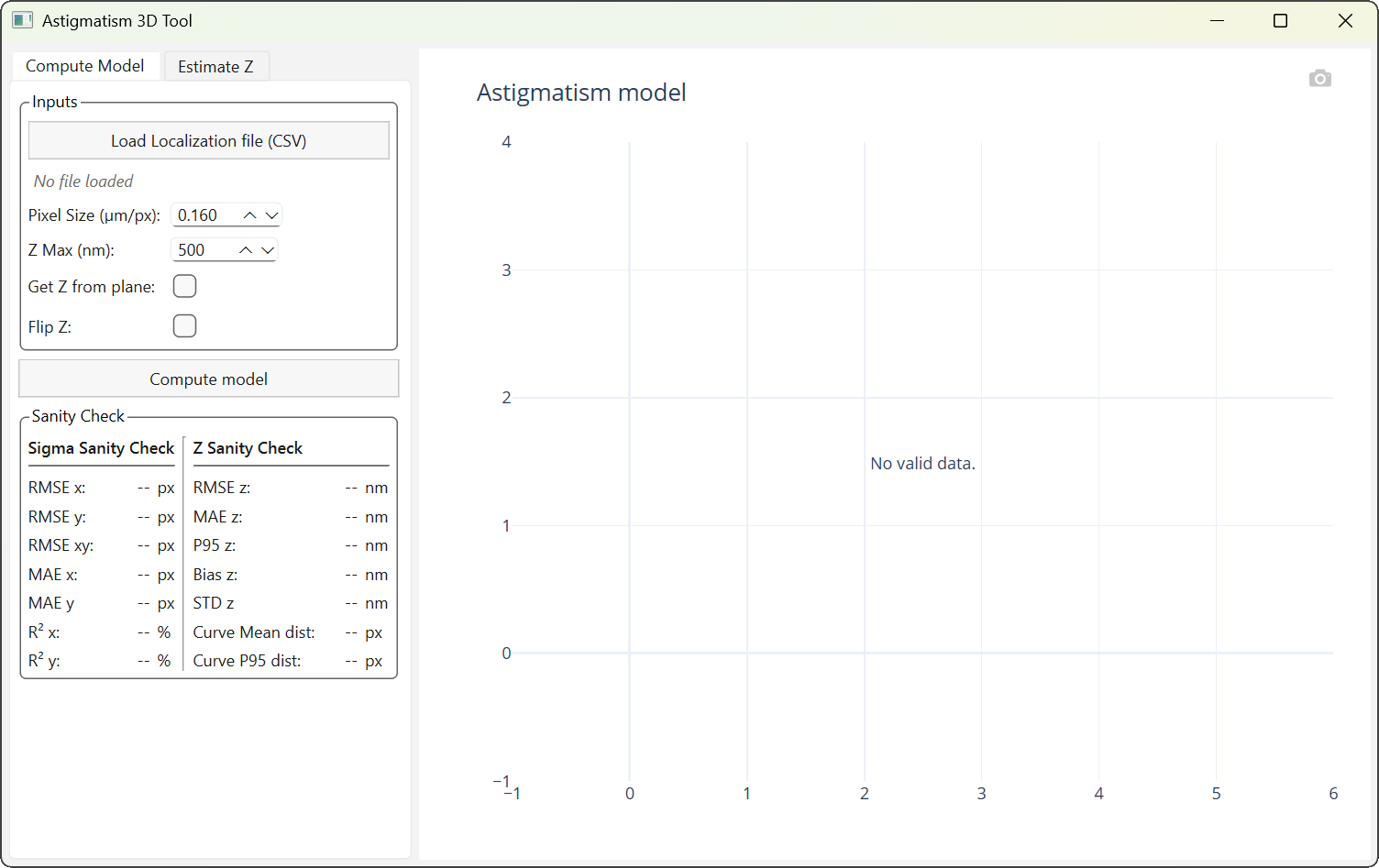Increment Z Max using the up arrow
This screenshot has height=868, width=1379.
[x=245, y=249]
